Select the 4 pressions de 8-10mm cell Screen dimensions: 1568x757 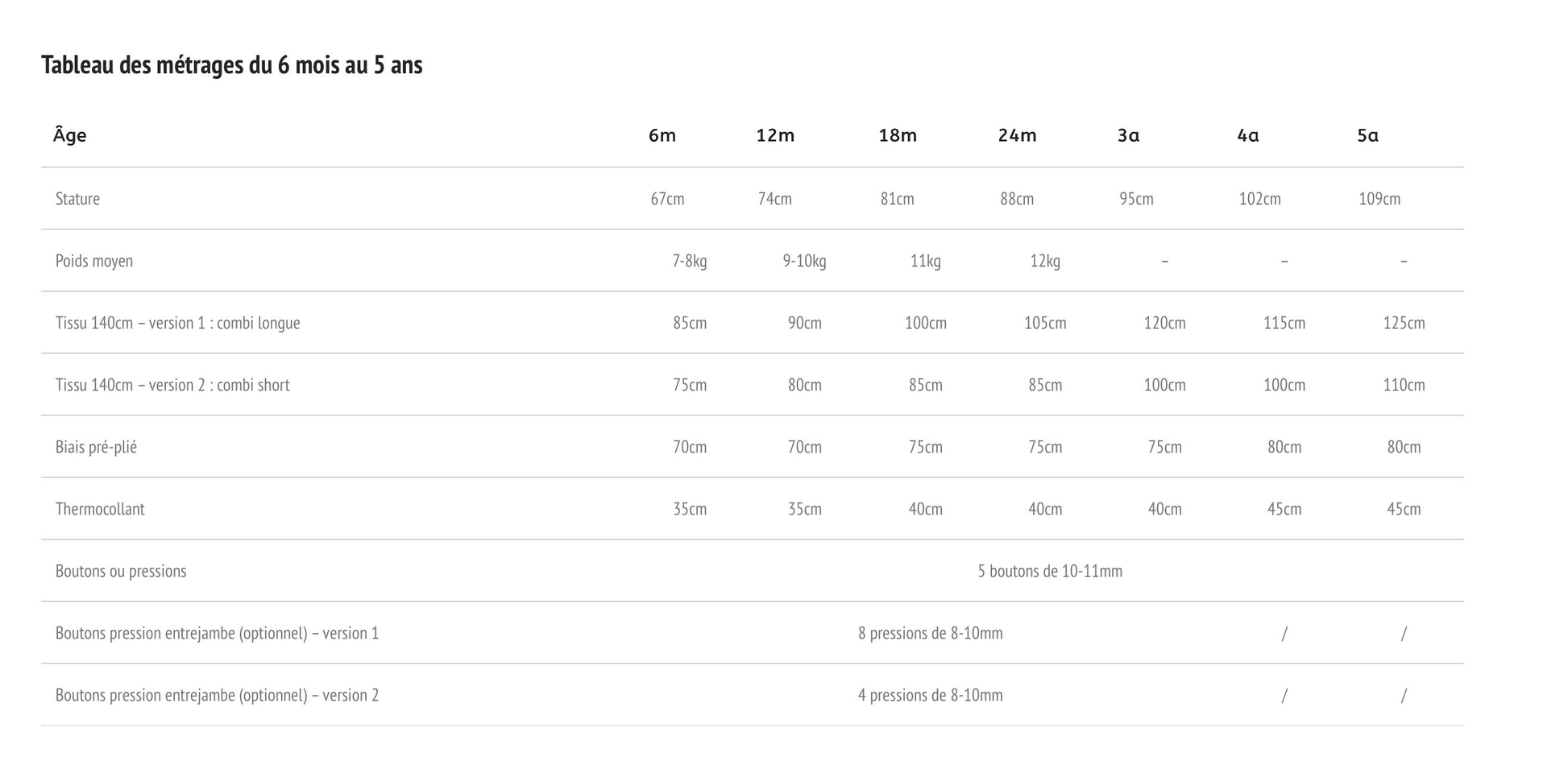930,695
